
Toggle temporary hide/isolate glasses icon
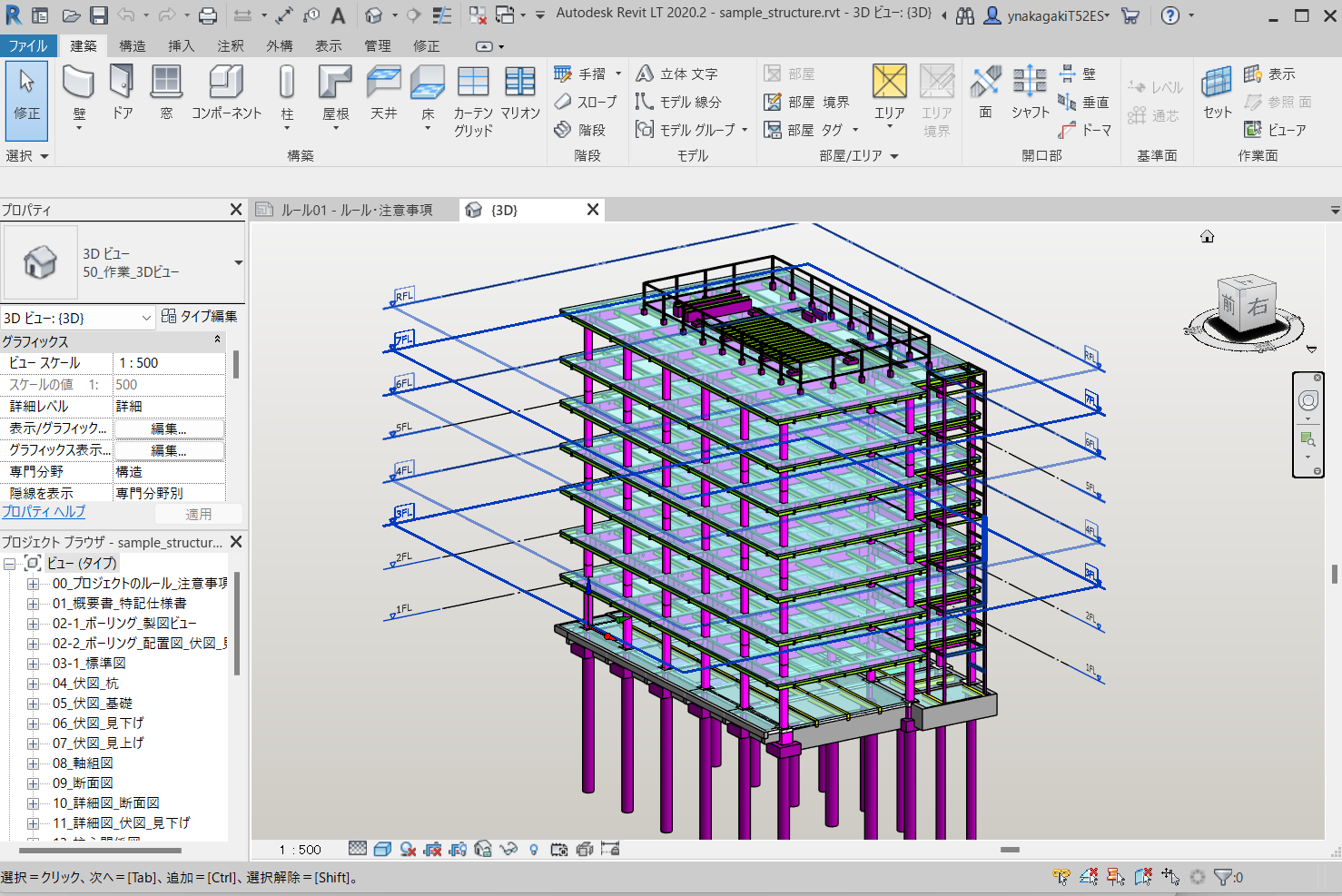tap(508, 849)
